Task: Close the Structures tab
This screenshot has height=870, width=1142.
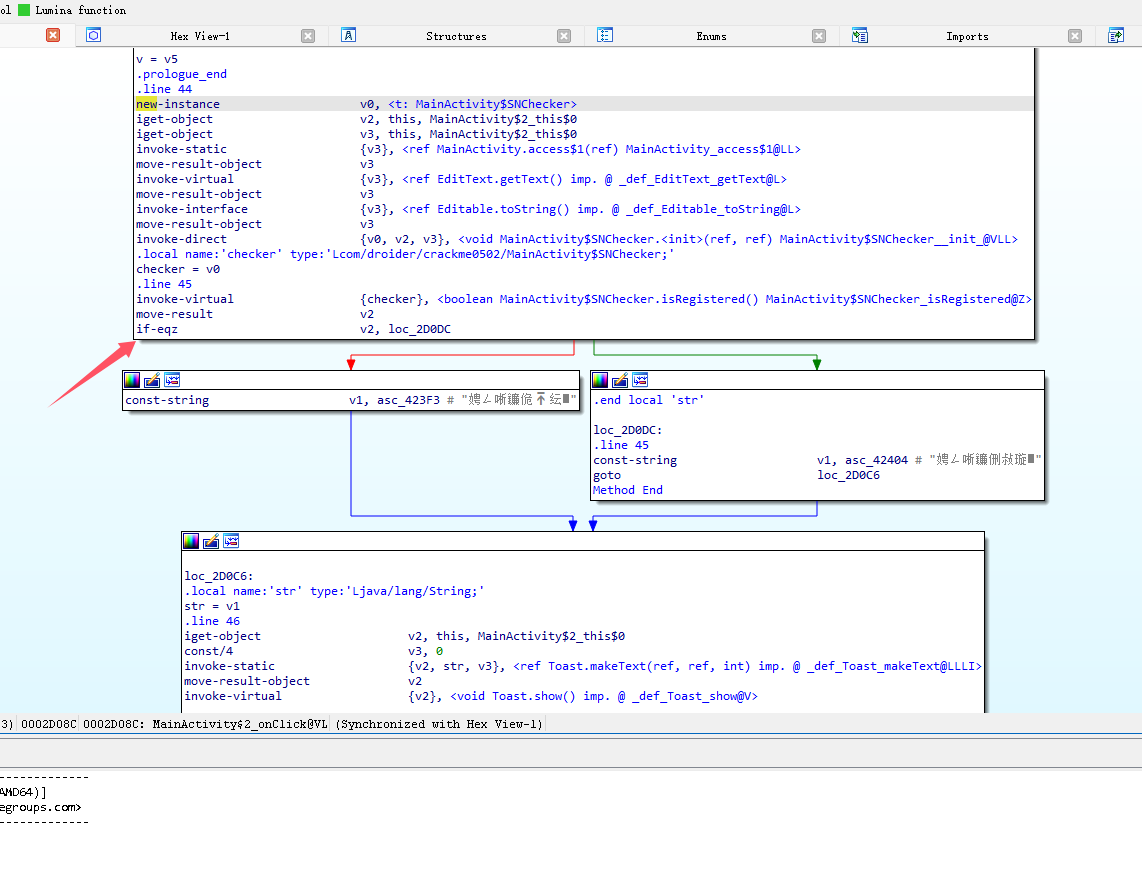Action: [x=565, y=36]
